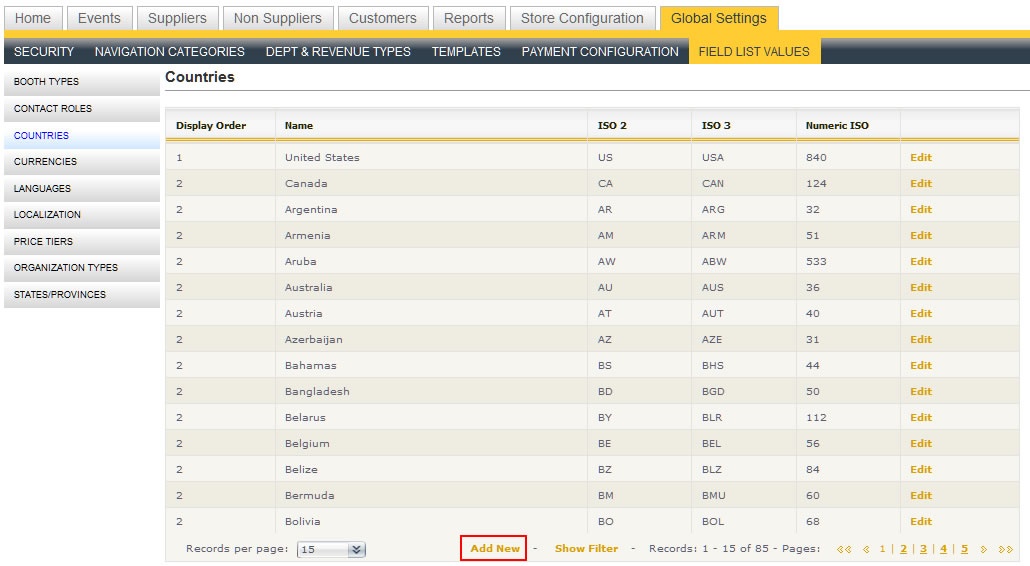Edit the Bangladesh record
The height and width of the screenshot is (566, 1030).
(920, 391)
